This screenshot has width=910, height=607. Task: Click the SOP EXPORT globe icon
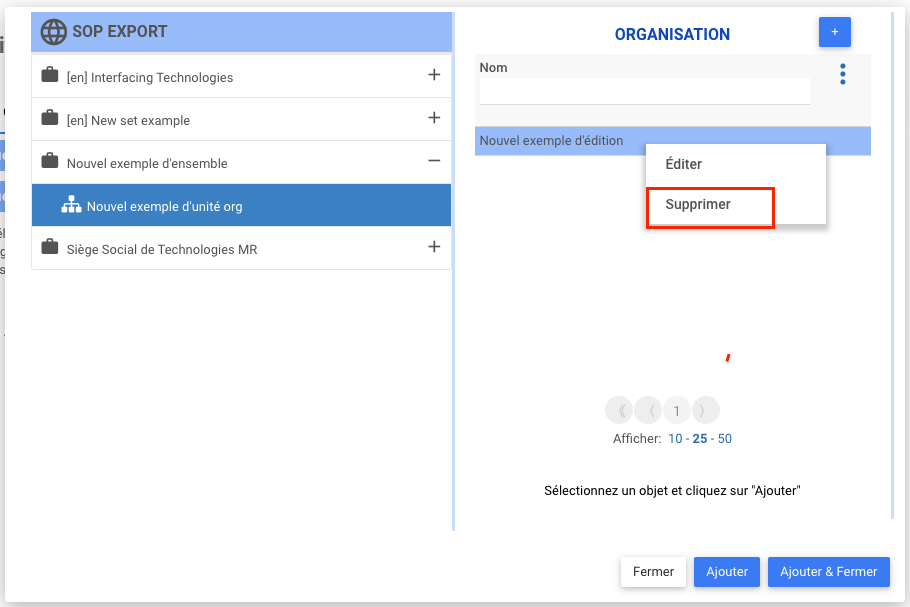pyautogui.click(x=53, y=32)
